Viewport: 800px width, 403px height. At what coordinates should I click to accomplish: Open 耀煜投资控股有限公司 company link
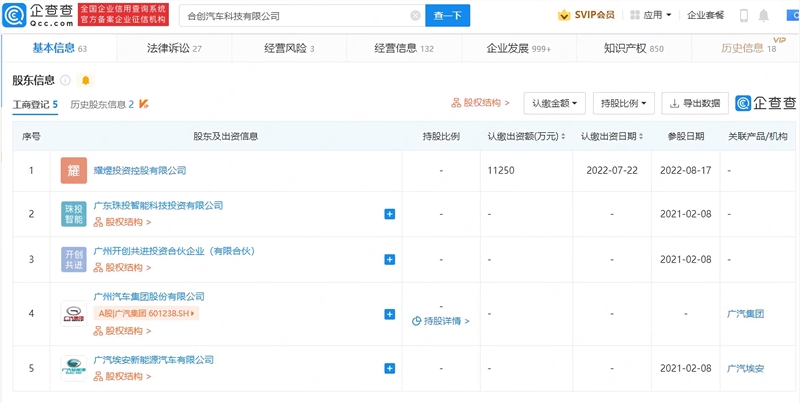(x=140, y=170)
